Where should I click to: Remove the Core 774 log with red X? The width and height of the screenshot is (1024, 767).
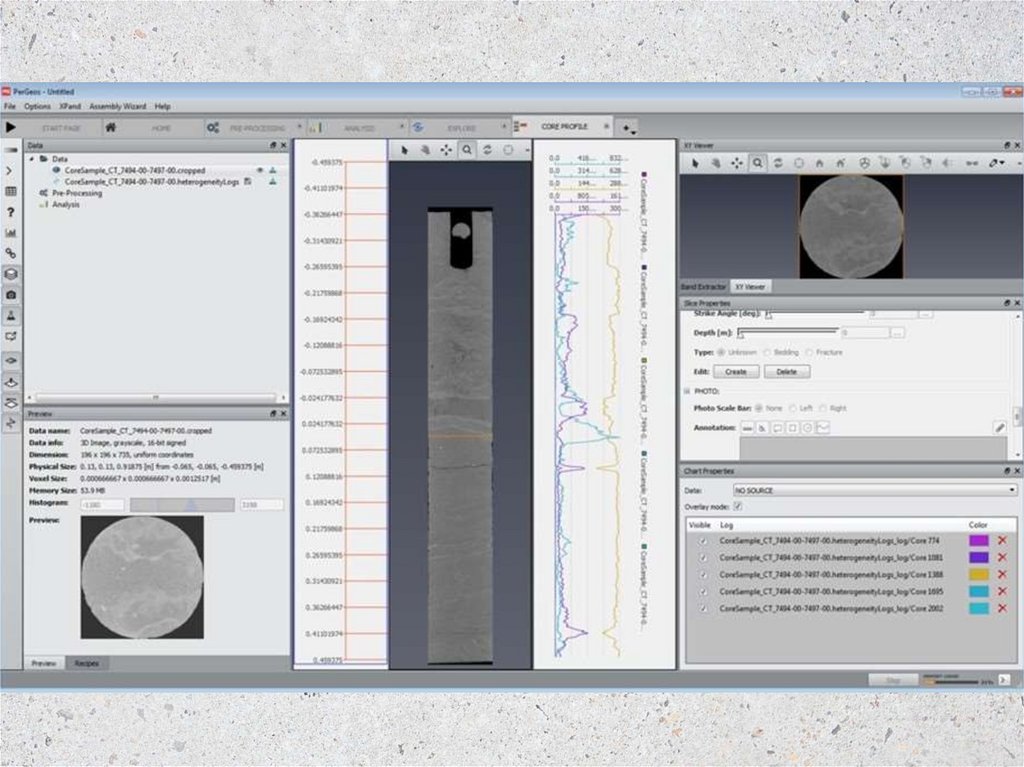pyautogui.click(x=1001, y=540)
